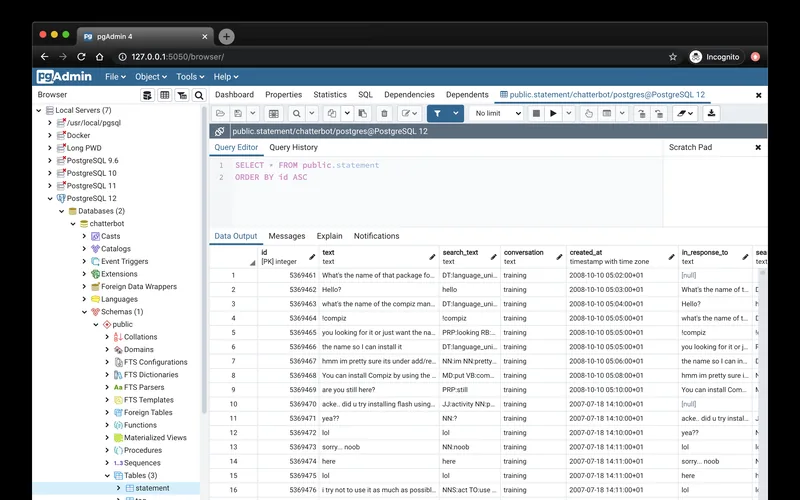This screenshot has width=800, height=500.
Task: Click the Copy rows icon
Action: click(332, 113)
